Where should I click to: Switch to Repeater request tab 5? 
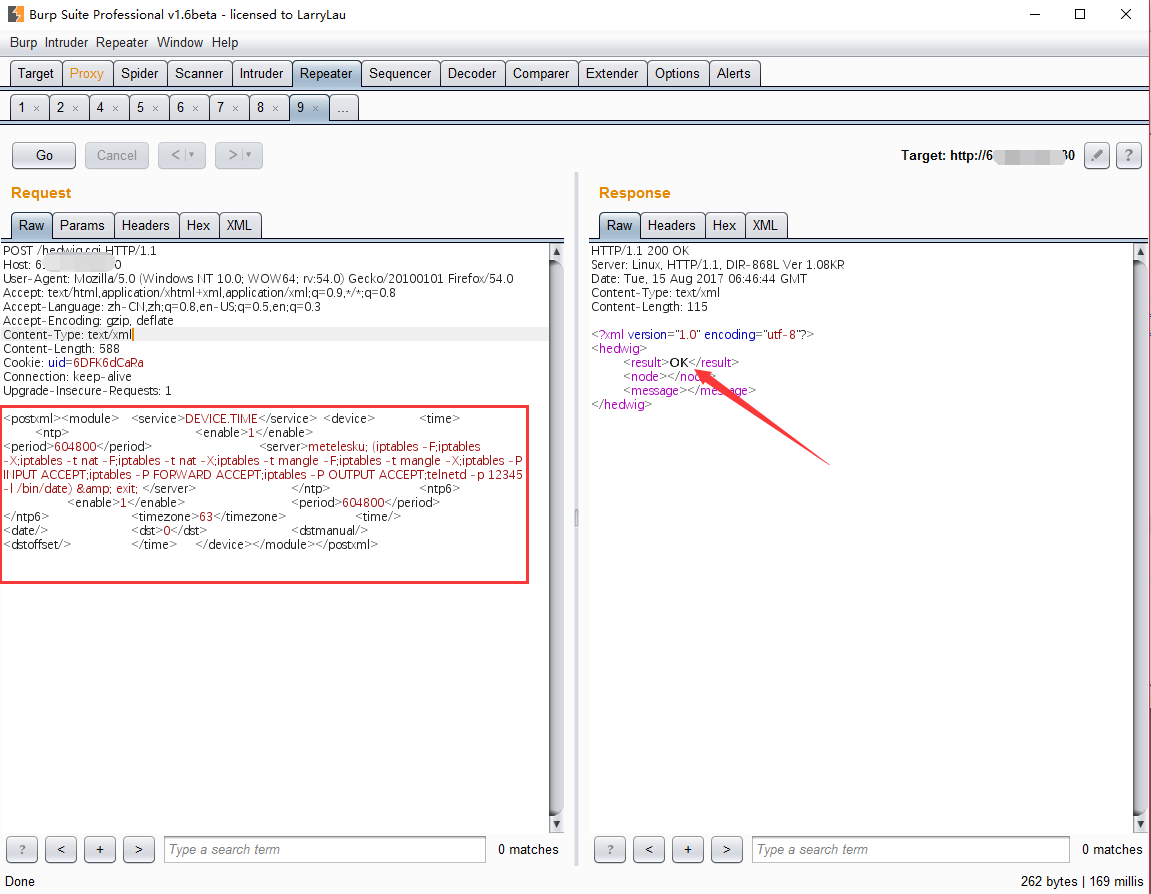148,108
